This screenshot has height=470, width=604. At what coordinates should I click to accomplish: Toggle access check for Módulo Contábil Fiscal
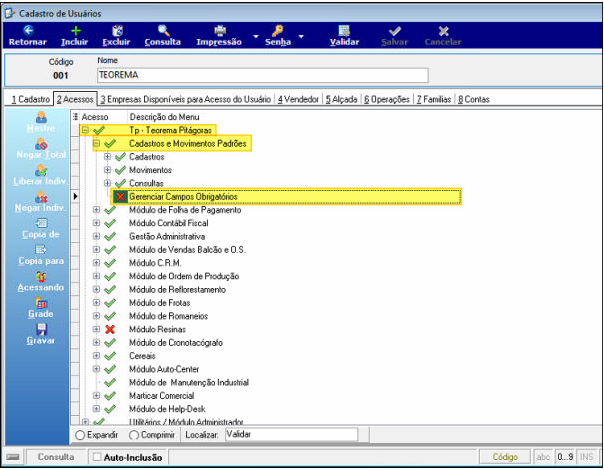point(110,223)
